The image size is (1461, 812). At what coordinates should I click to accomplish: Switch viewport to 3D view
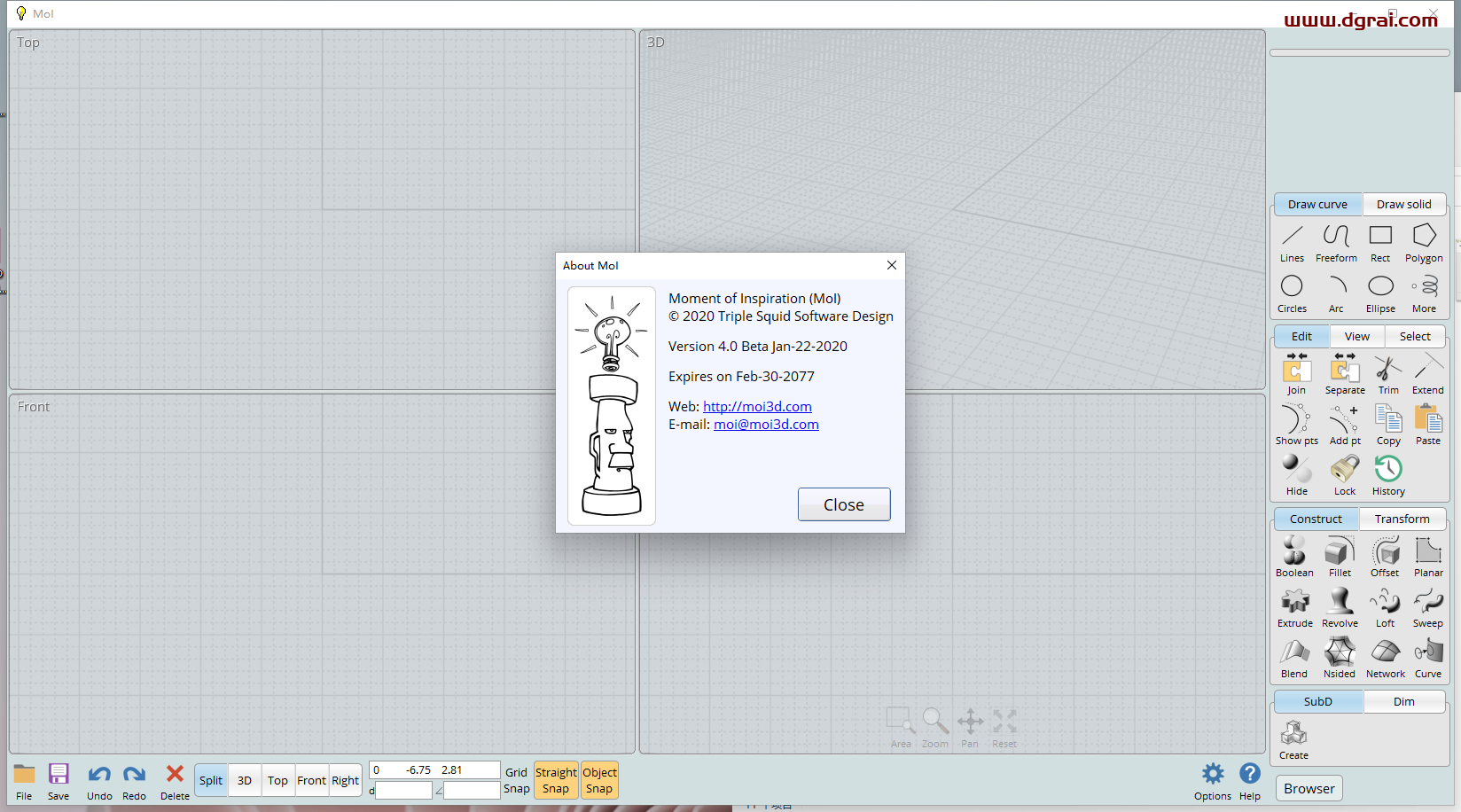tap(245, 780)
